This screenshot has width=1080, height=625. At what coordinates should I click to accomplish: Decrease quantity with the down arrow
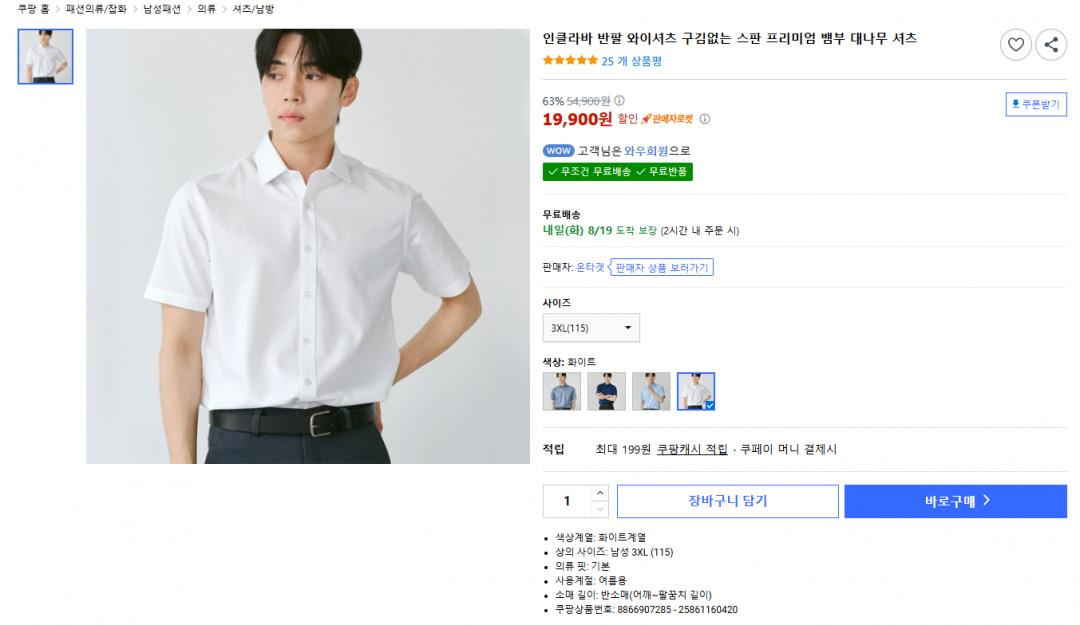click(x=599, y=509)
